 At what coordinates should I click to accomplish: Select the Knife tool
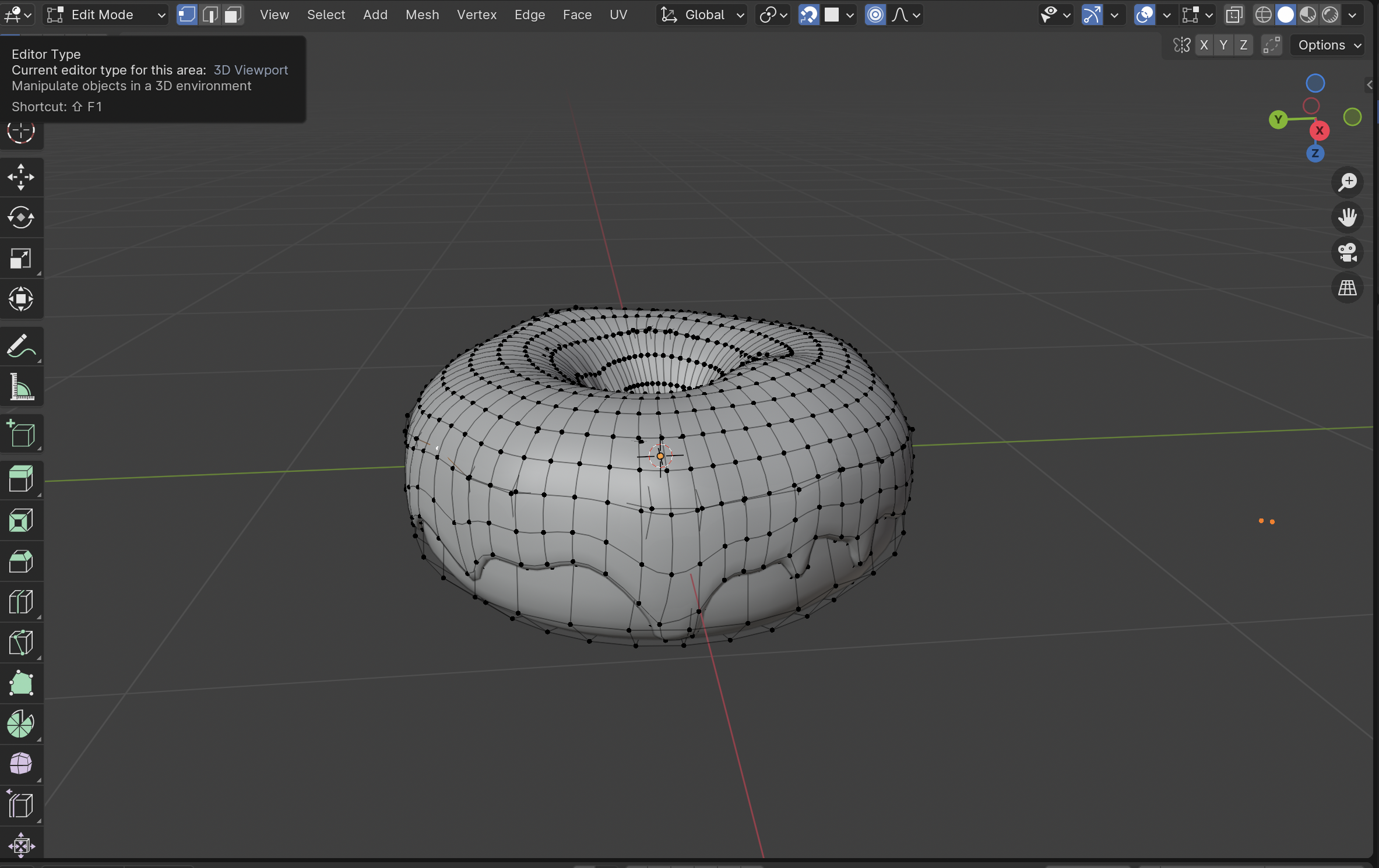[21, 643]
